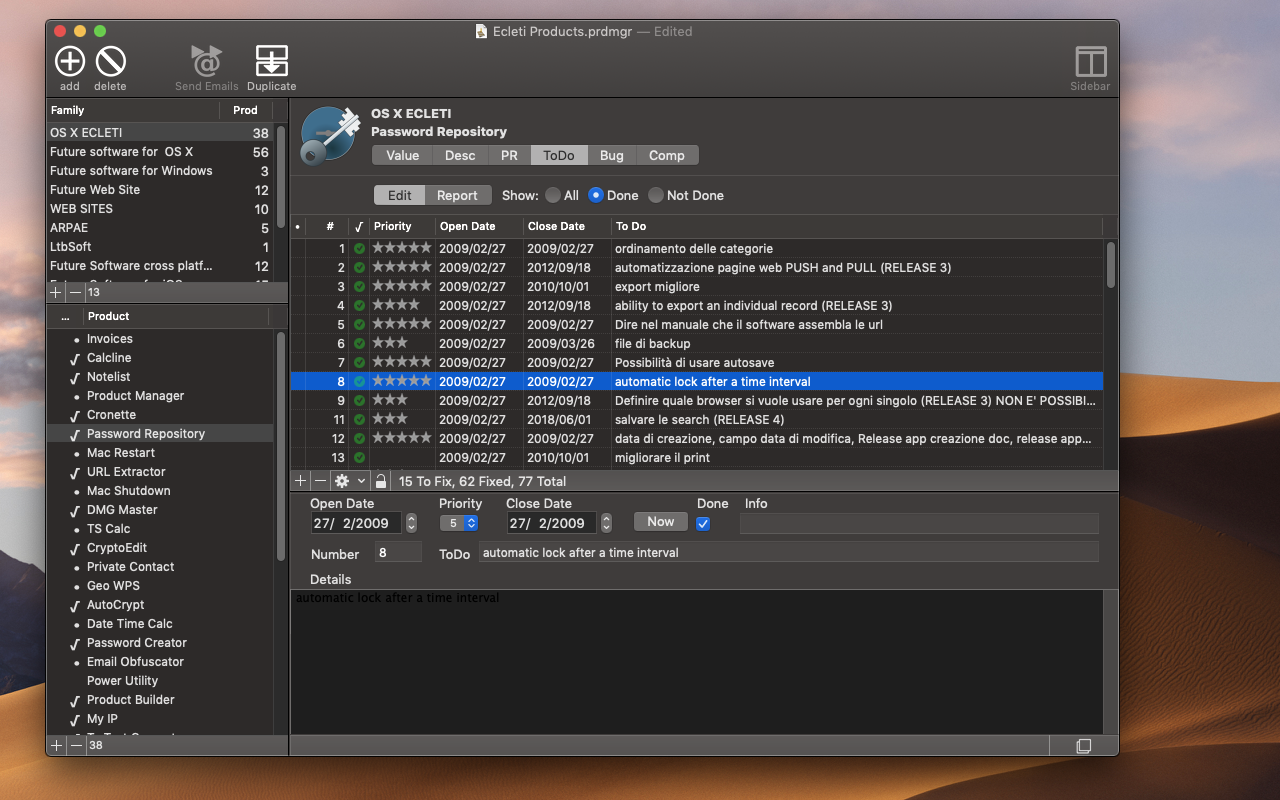Open the gear actions dropdown menu
This screenshot has width=1280, height=800.
pos(349,481)
